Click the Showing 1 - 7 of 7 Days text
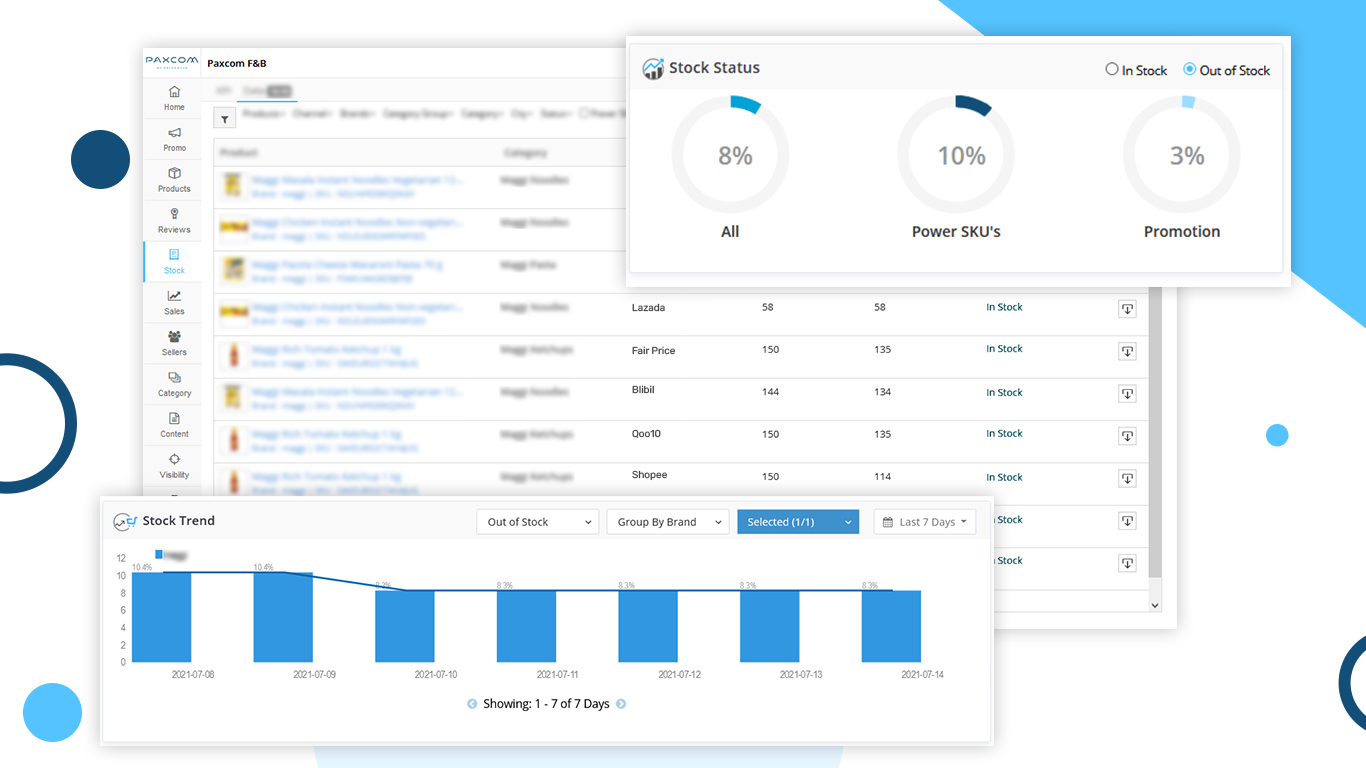The width and height of the screenshot is (1366, 768). tap(546, 704)
